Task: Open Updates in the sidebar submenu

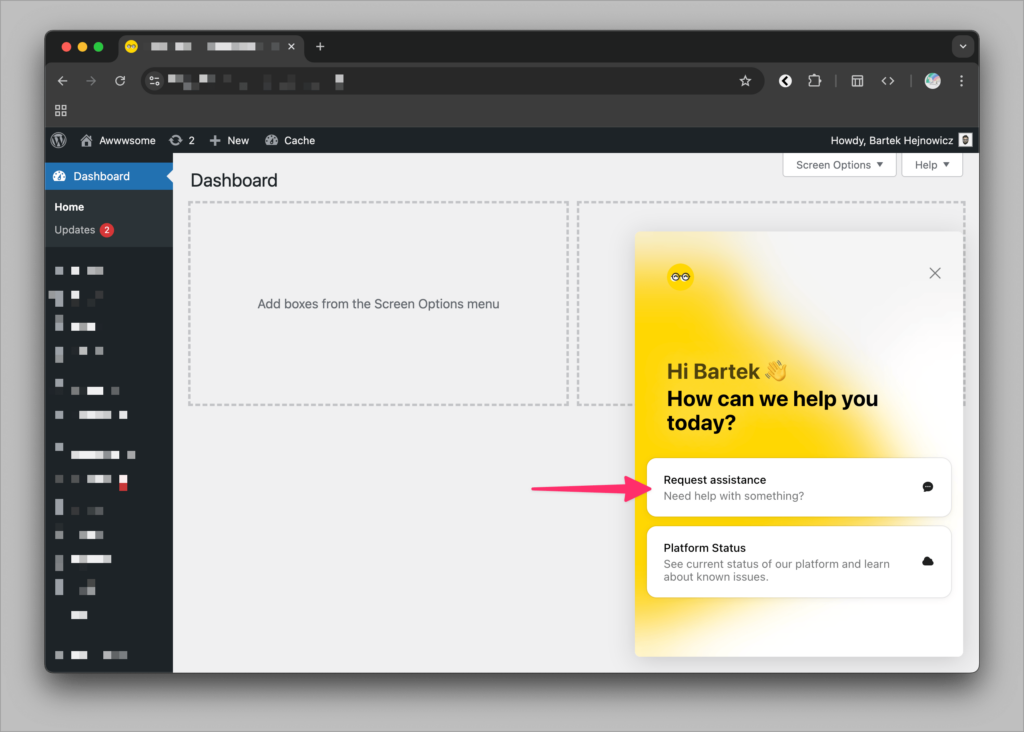Action: pyautogui.click(x=75, y=230)
